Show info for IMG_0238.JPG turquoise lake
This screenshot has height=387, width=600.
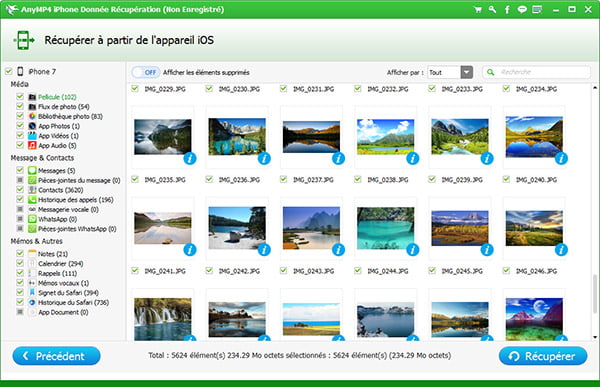point(412,250)
